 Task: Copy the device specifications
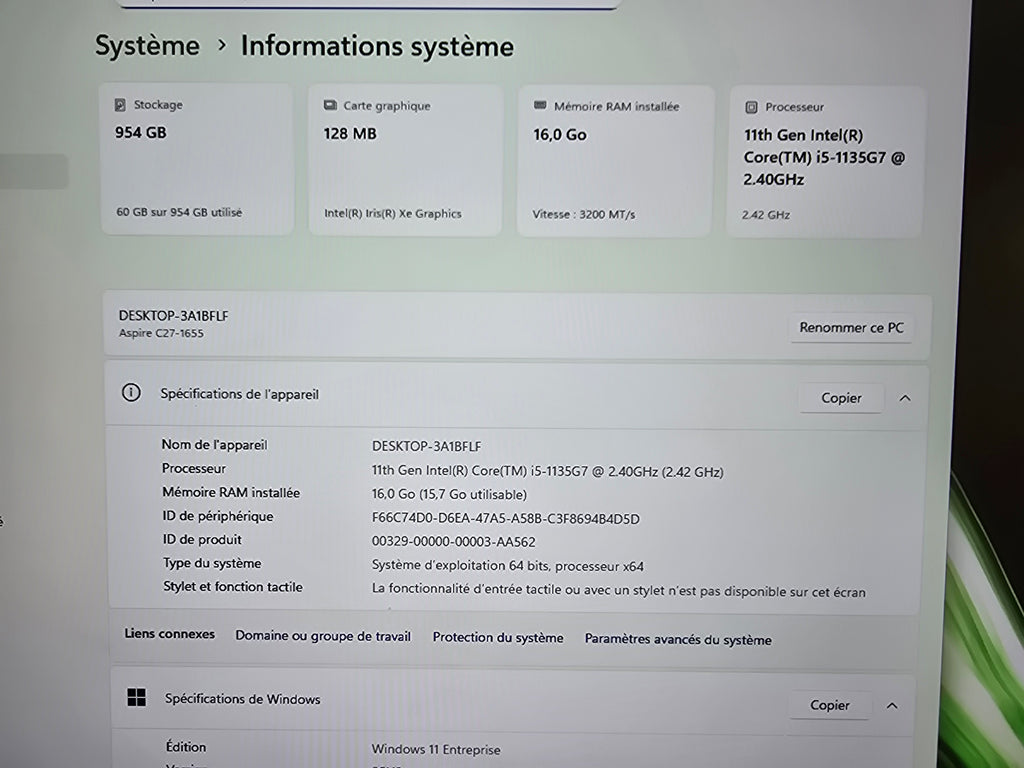pyautogui.click(x=841, y=398)
